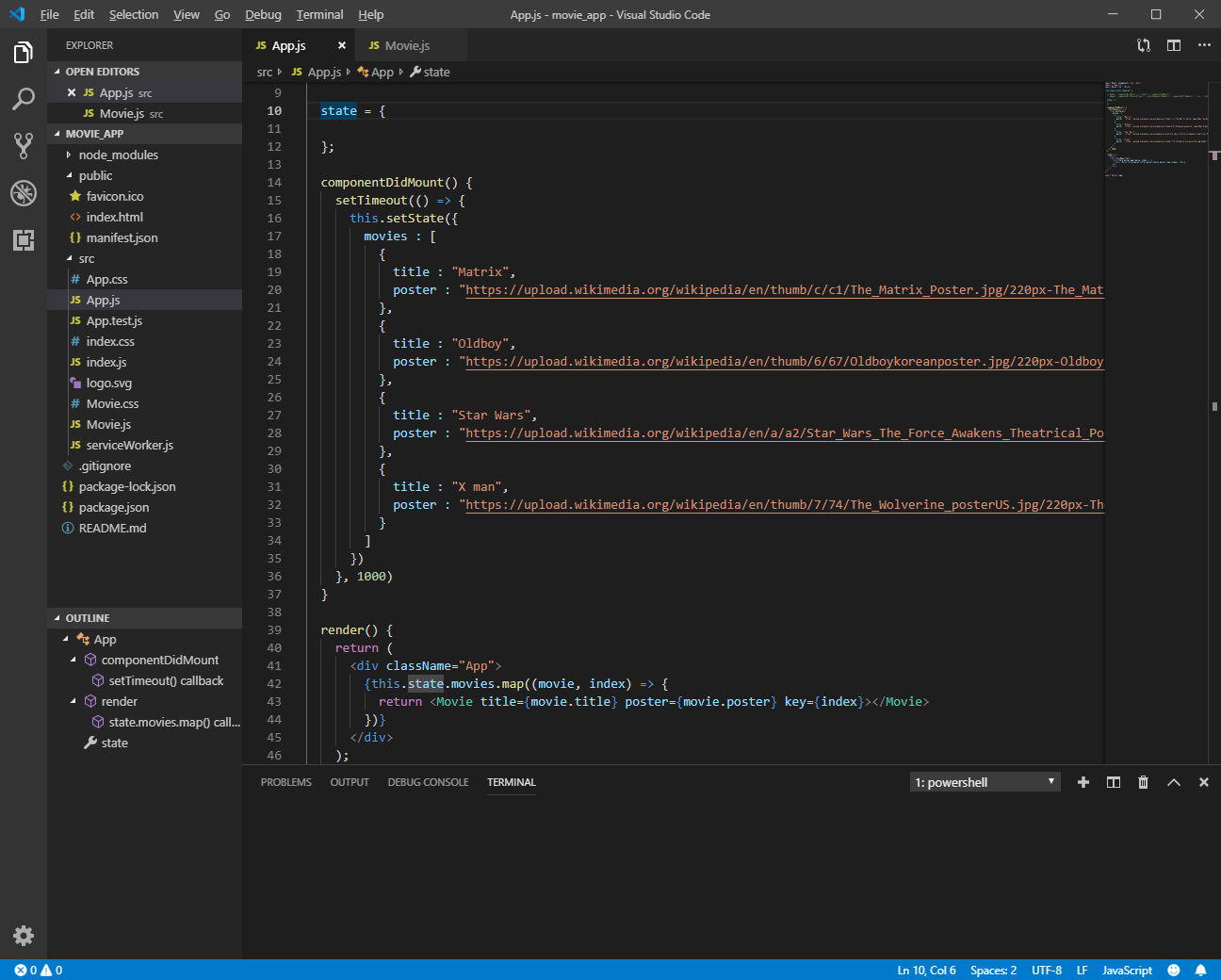
Task: Open Movie.js from Open Editors list
Action: 122,113
